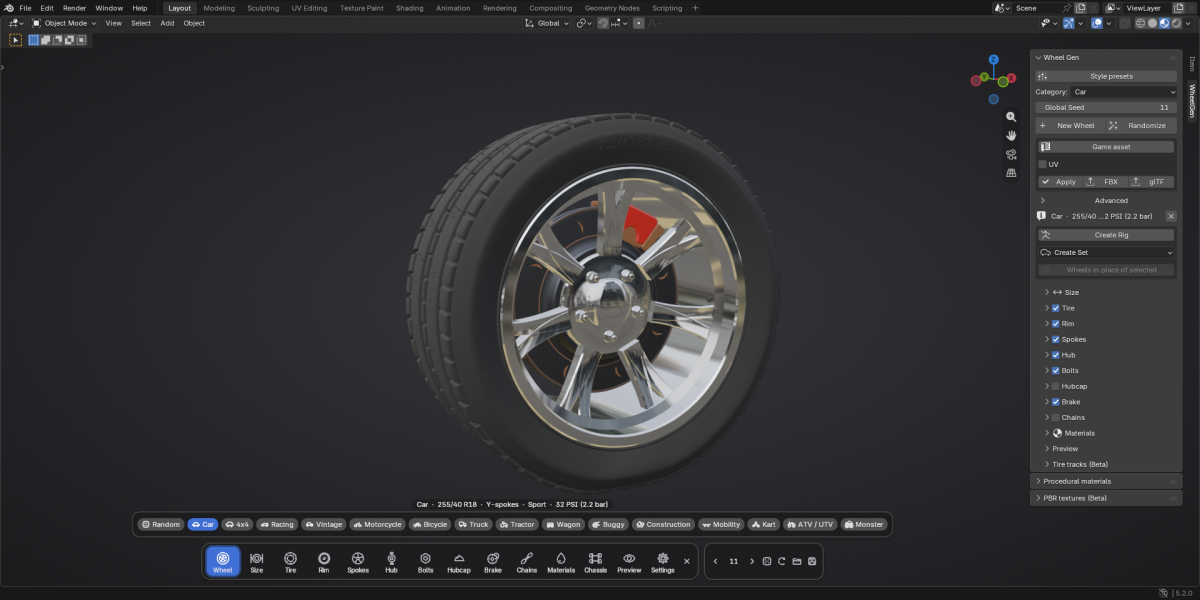The height and width of the screenshot is (600, 1200).
Task: Open the Global transform orientation dropdown
Action: click(x=547, y=23)
